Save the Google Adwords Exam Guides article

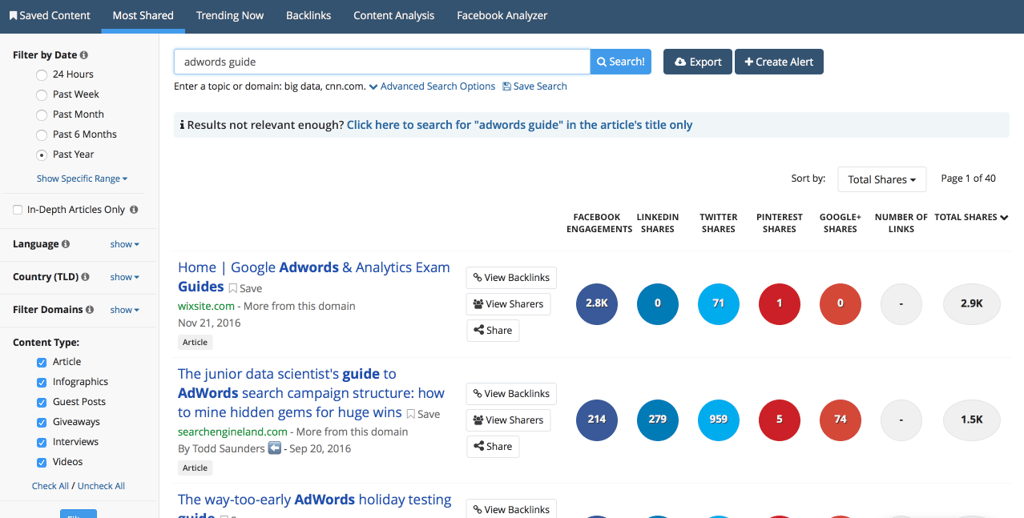tap(246, 288)
